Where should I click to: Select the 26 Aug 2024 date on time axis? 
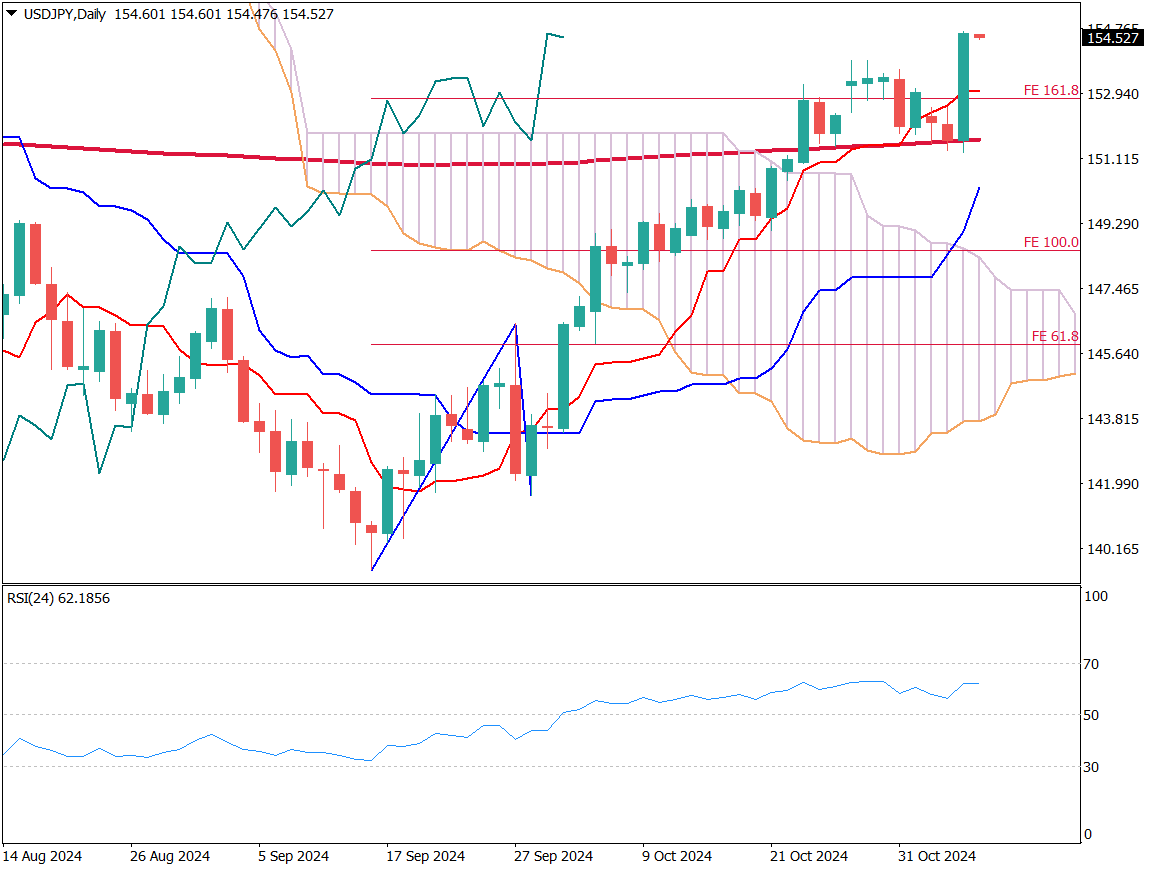point(170,856)
